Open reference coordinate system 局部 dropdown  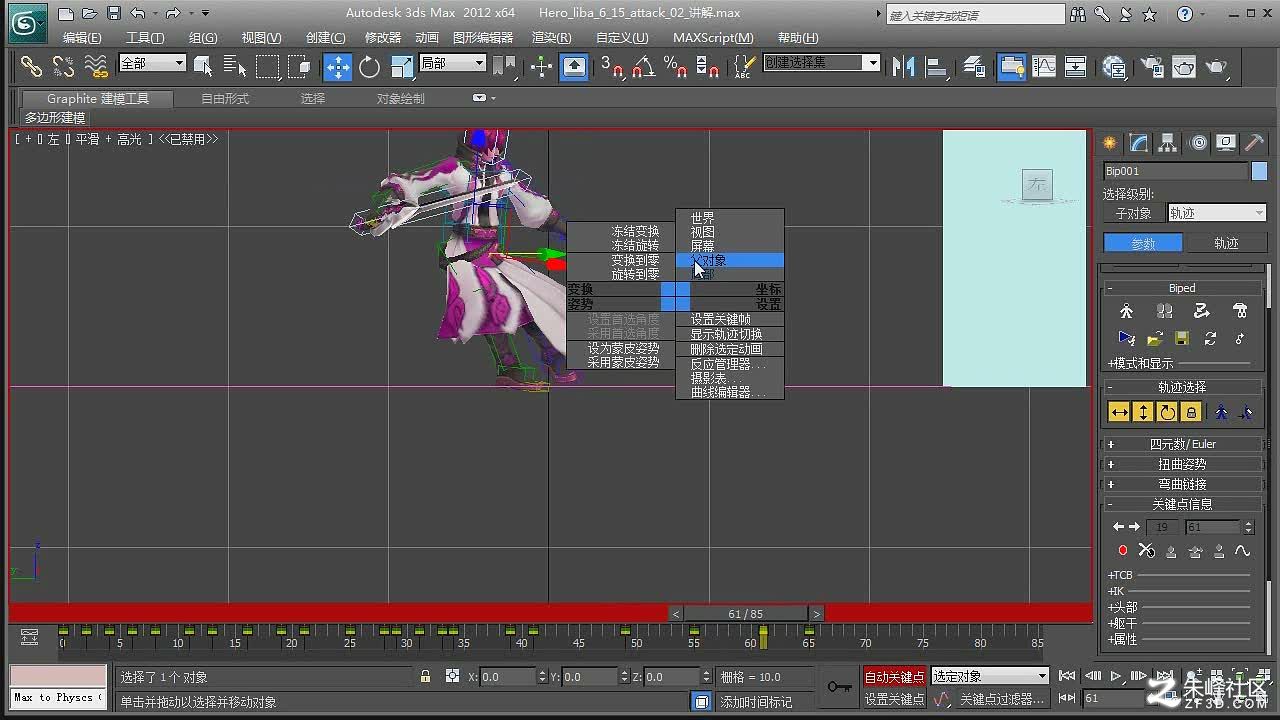(452, 63)
